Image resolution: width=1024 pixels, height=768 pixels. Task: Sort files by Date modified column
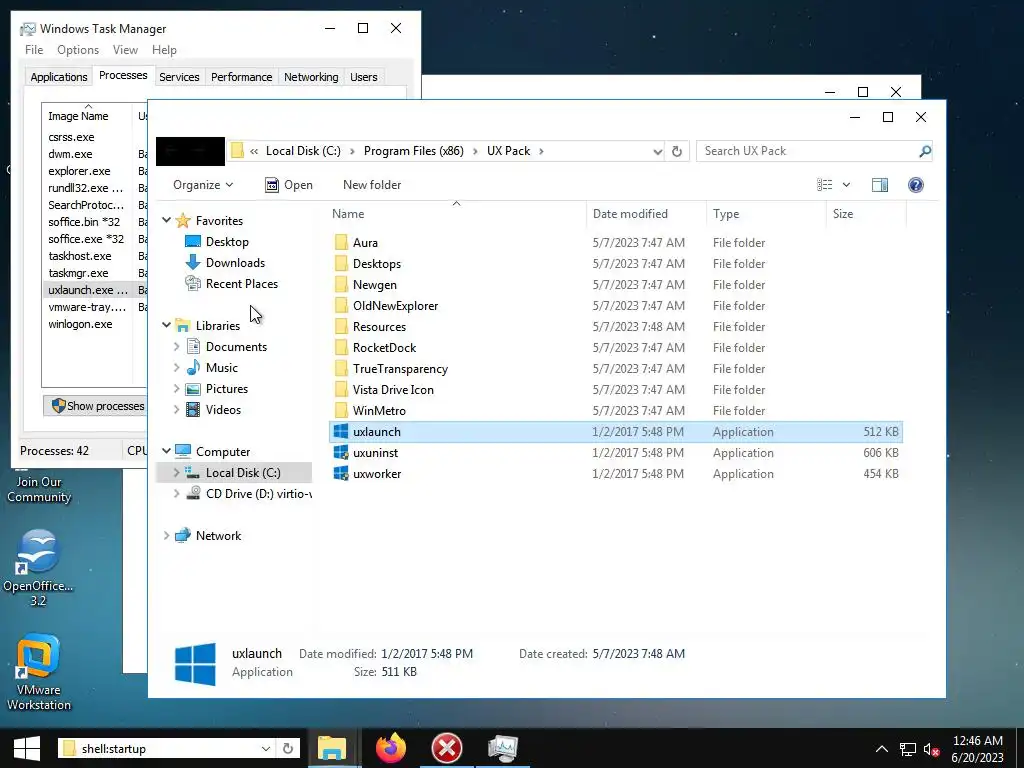[646, 214]
